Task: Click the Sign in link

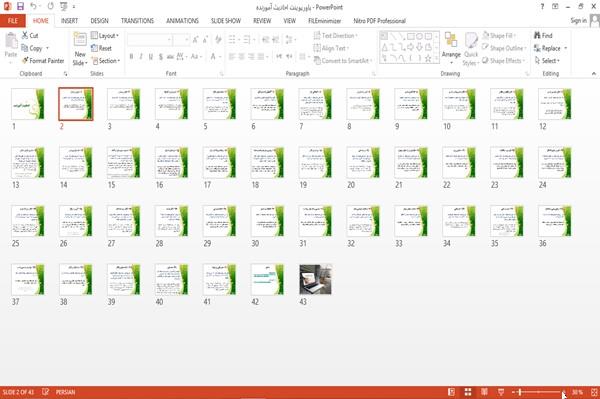Action: pos(578,21)
